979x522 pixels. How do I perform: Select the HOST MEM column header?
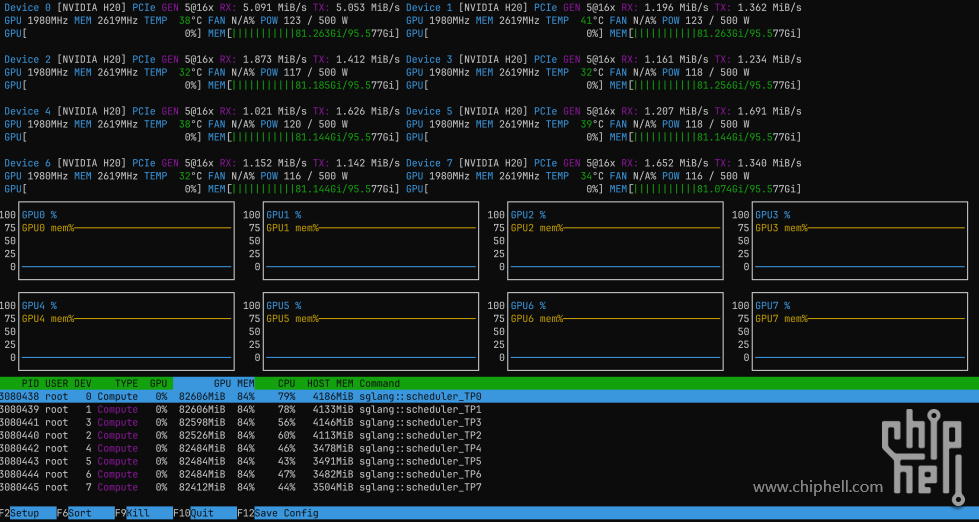click(330, 383)
